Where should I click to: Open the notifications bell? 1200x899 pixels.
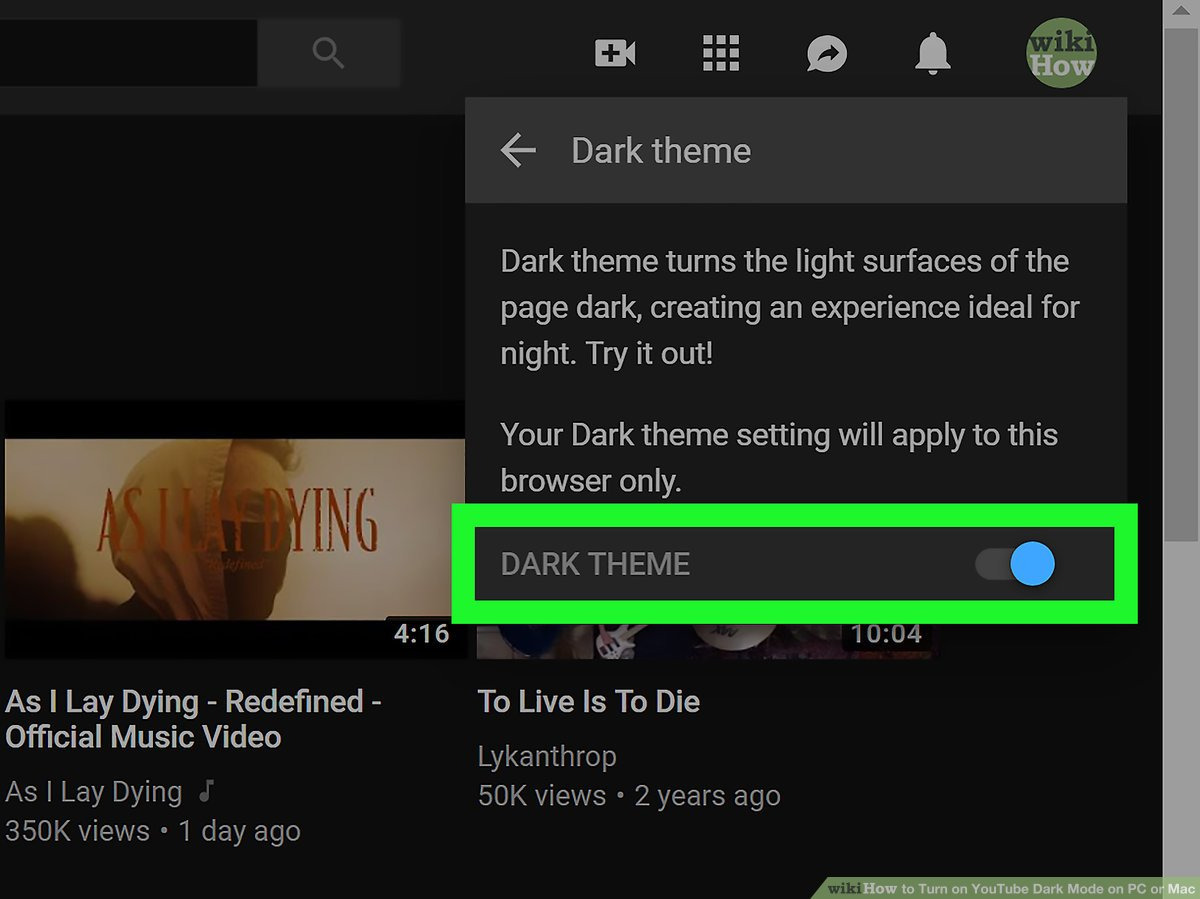[933, 53]
